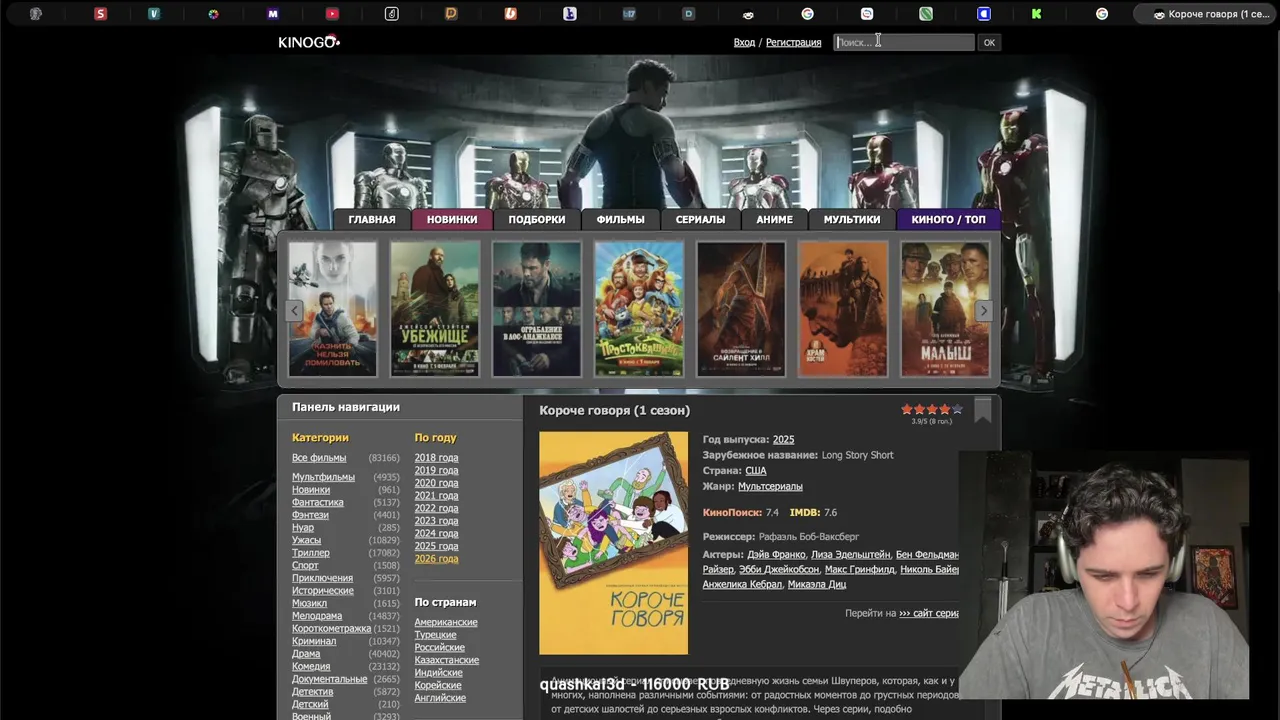1280x720 pixels.
Task: Open the Ужасы category
Action: (x=307, y=540)
